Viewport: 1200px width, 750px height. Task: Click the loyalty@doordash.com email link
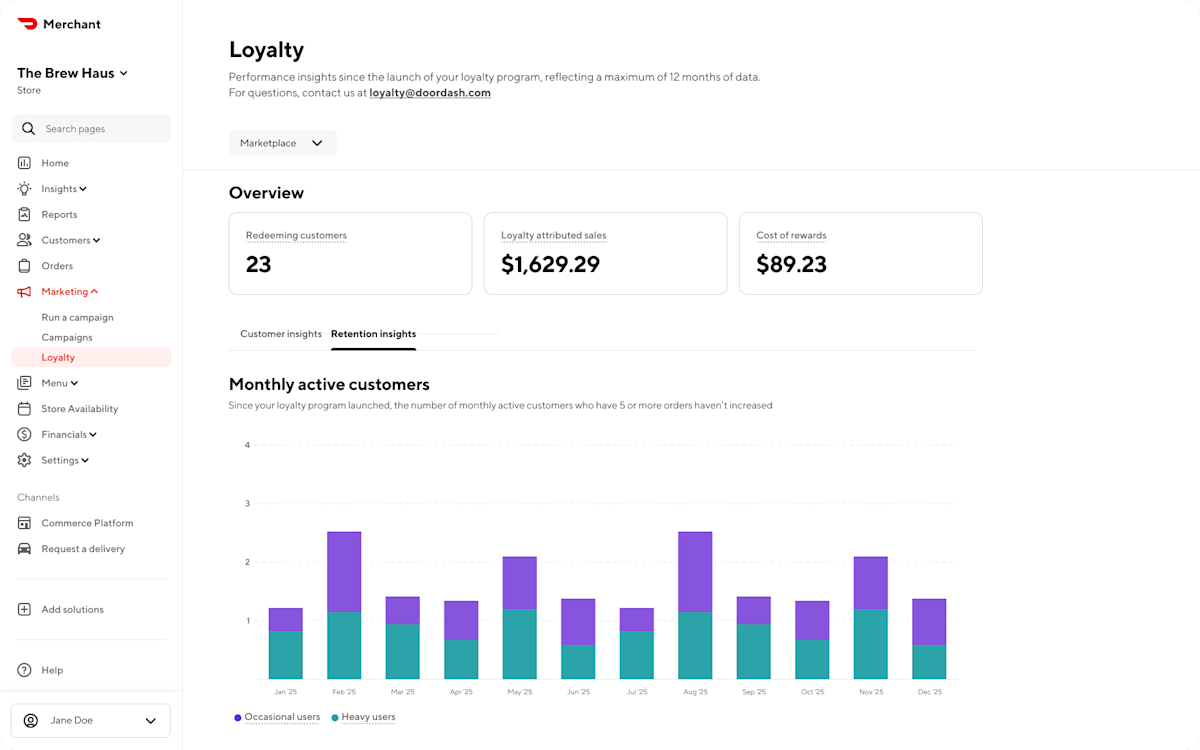(430, 92)
